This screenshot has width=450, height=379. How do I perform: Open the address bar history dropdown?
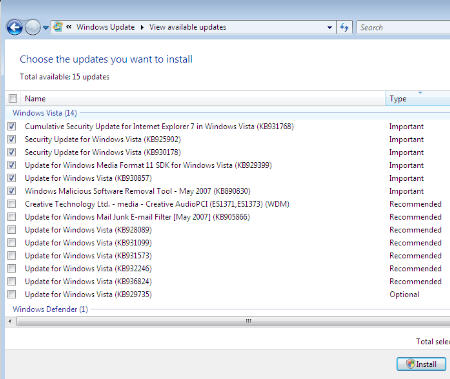click(x=329, y=28)
